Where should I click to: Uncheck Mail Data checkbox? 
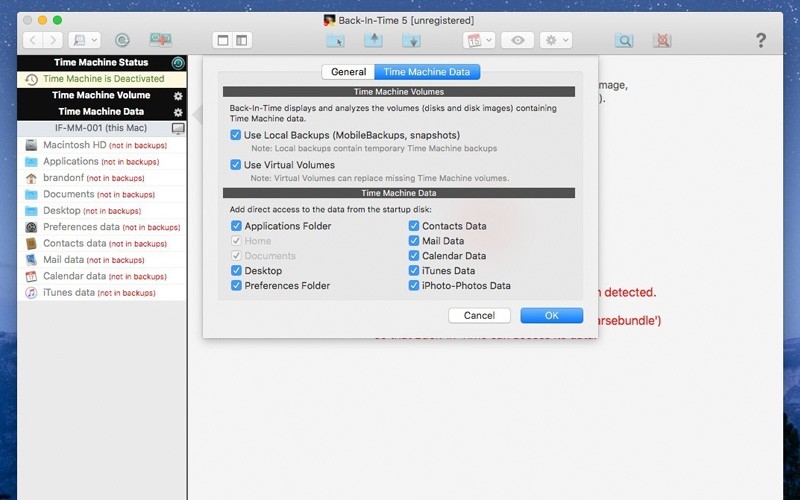(414, 240)
